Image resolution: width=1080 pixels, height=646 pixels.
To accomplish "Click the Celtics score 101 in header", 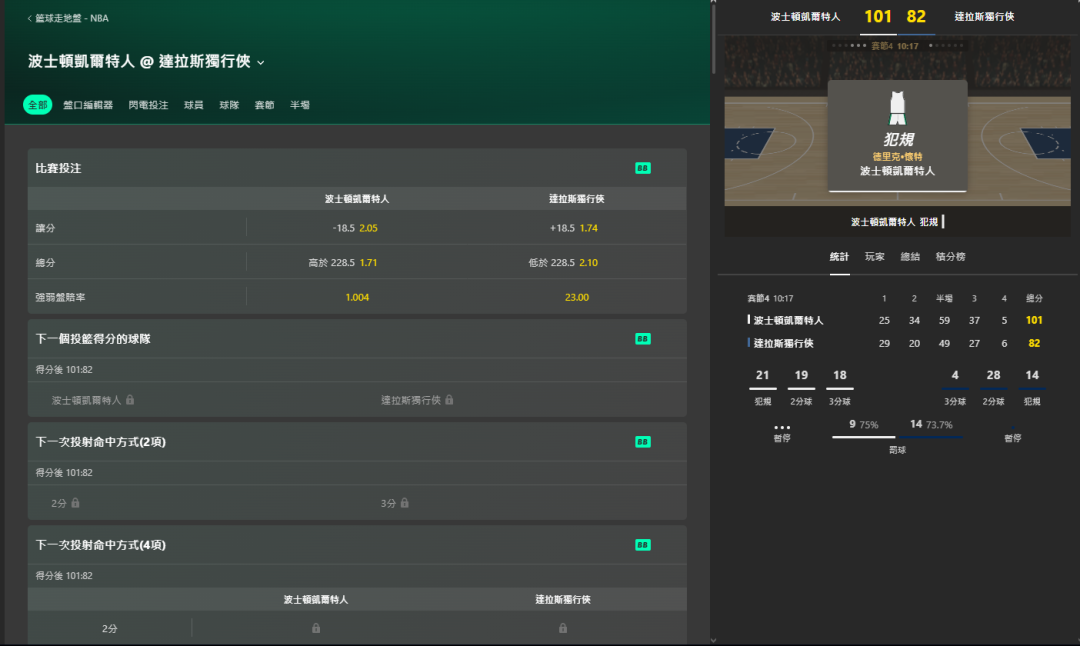I will 878,17.
